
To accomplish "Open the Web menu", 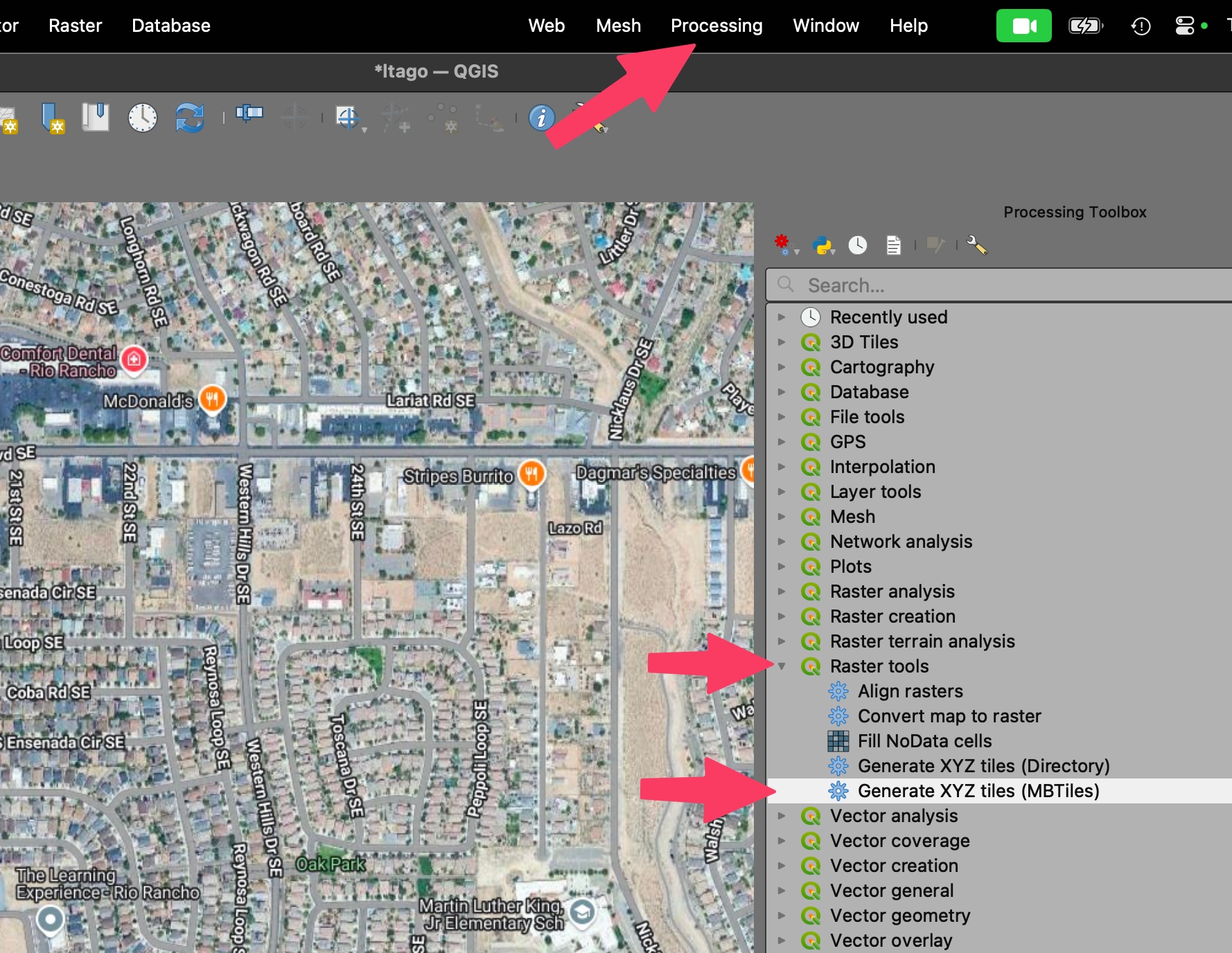I will point(546,26).
